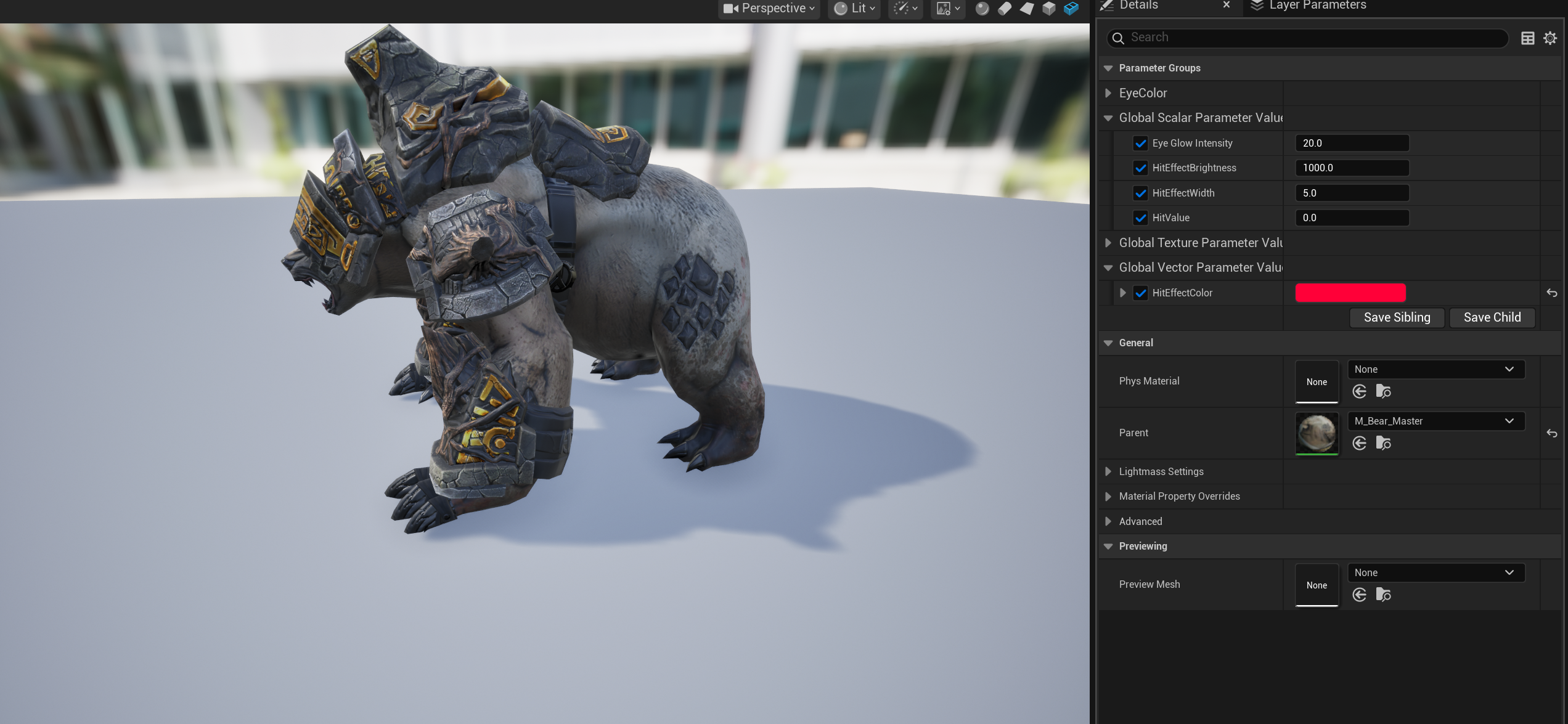Select the sphere preview shape icon

[982, 9]
